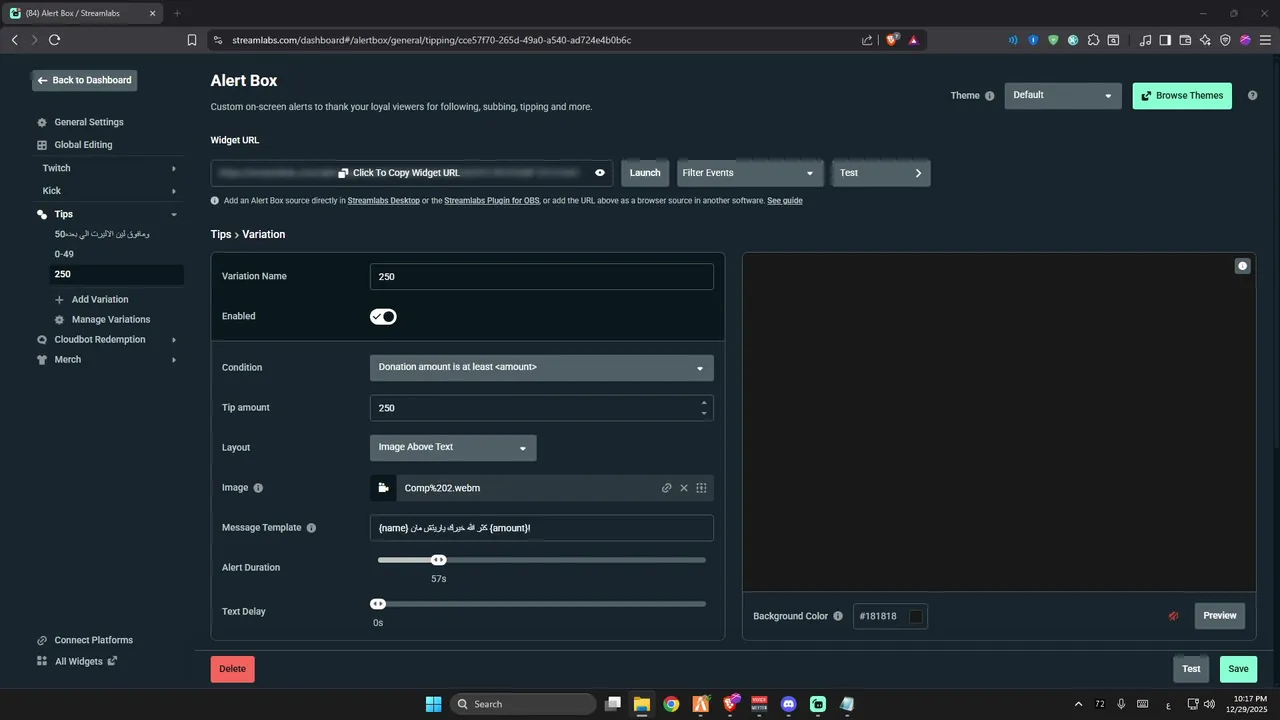
Task: Click the info icon next to Image label
Action: point(258,488)
